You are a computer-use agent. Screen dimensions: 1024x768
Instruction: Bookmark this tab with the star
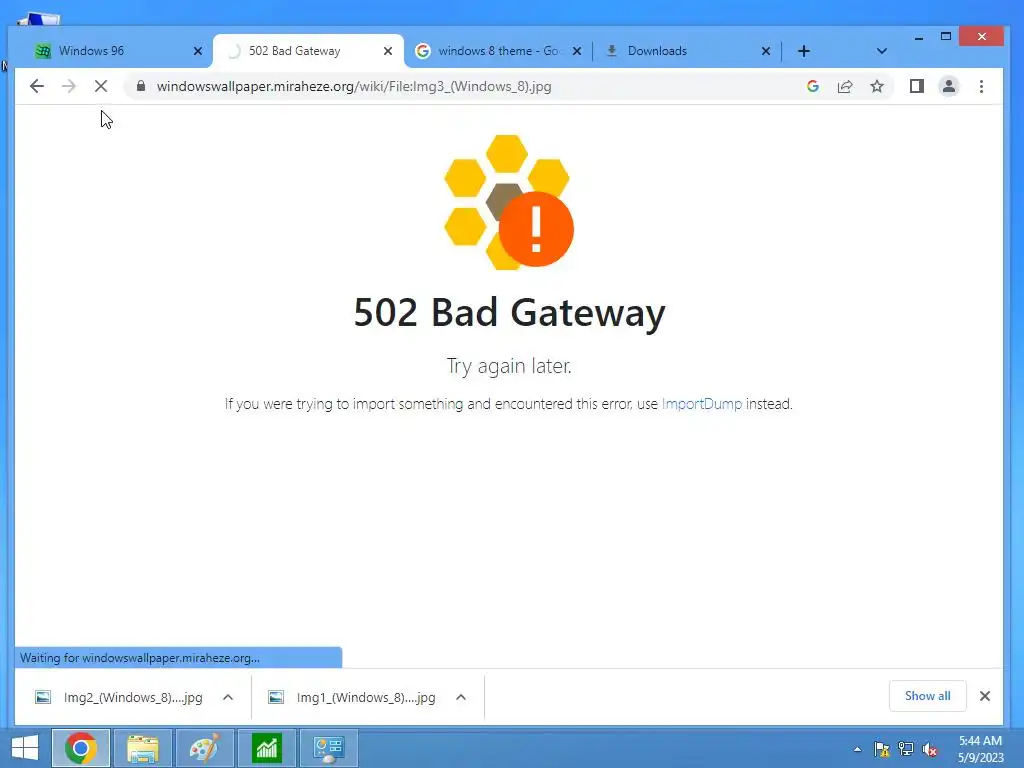877,86
